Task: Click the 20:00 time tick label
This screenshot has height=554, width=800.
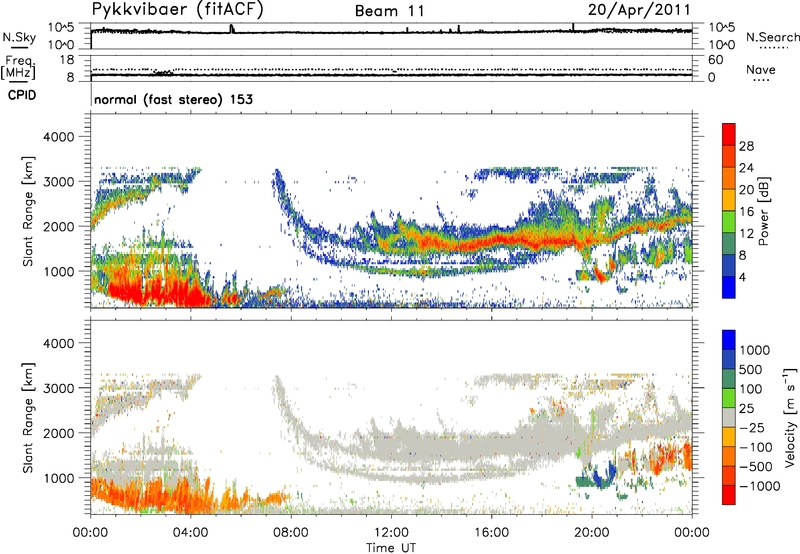Action: [592, 533]
